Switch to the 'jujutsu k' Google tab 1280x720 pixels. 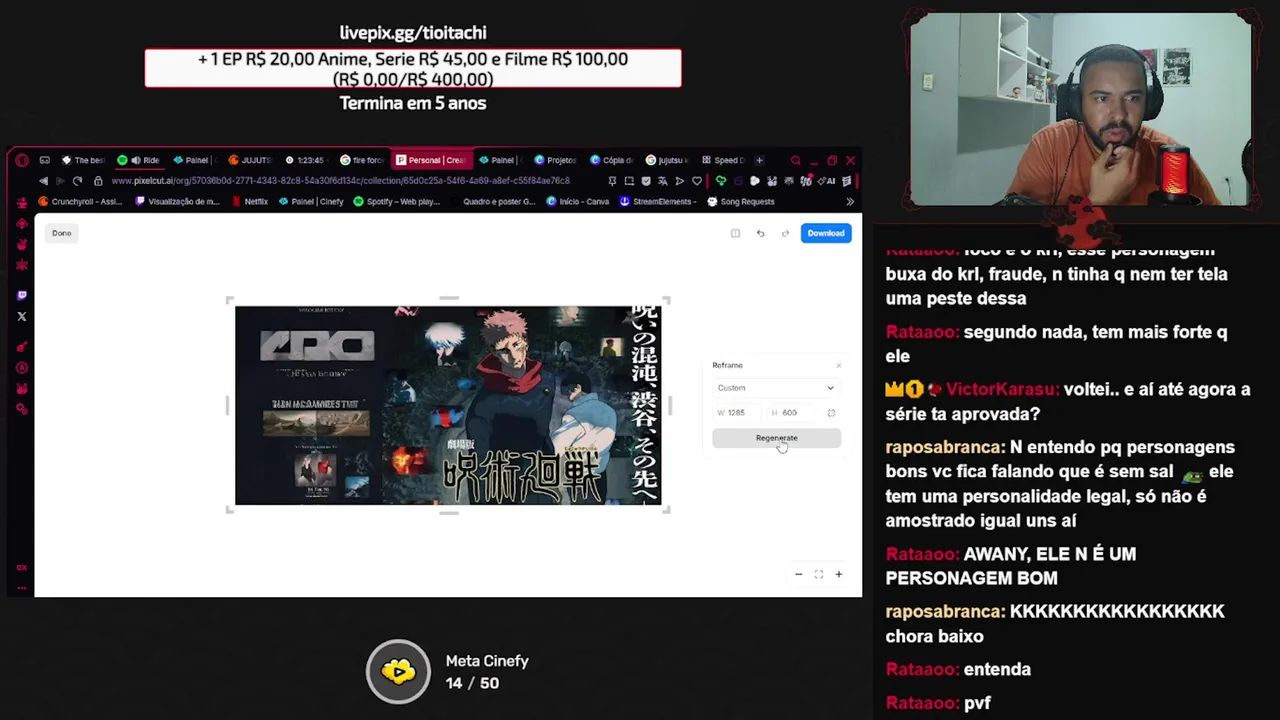[666, 160]
